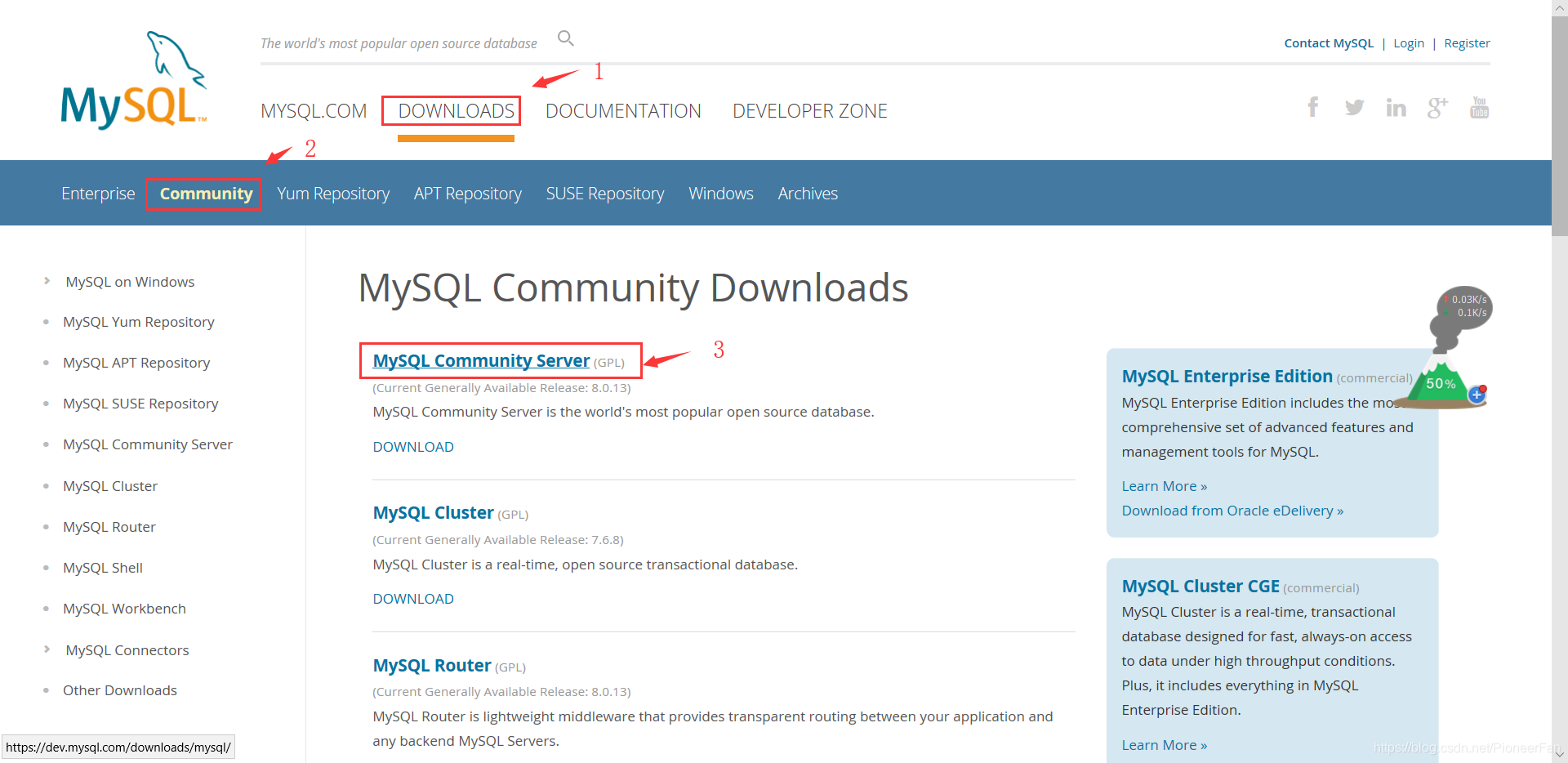Open MySQL Cluster CGE heading link
1568x763 pixels.
[1200, 586]
